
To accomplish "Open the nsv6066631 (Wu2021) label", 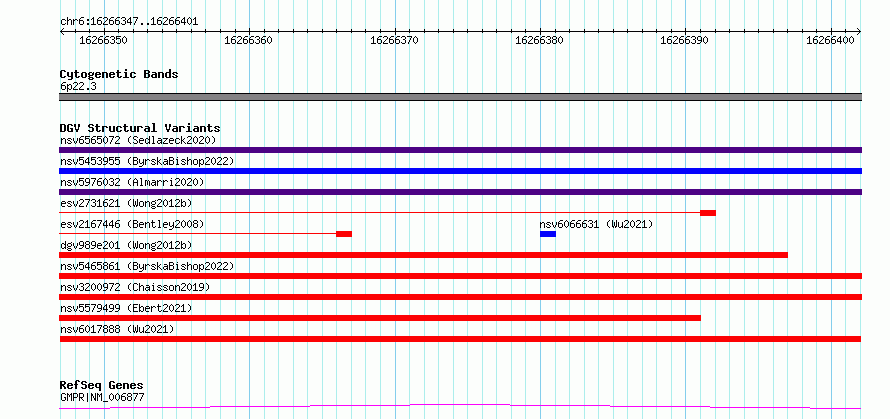I will click(x=596, y=224).
